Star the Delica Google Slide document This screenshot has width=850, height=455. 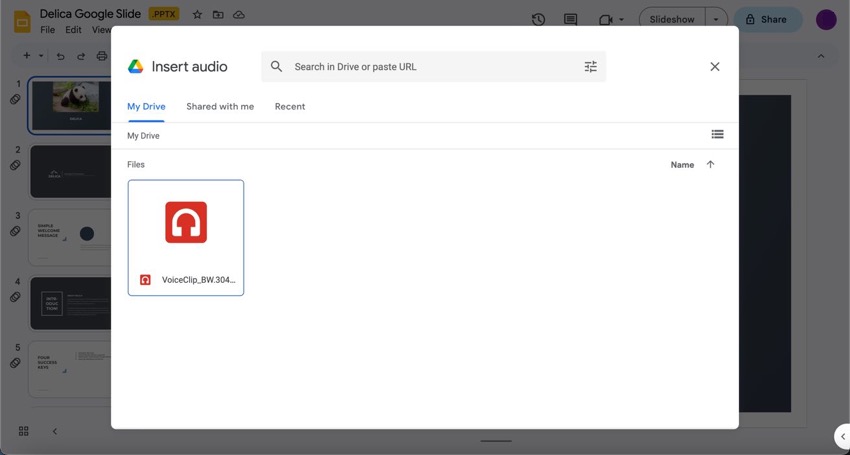pos(197,15)
